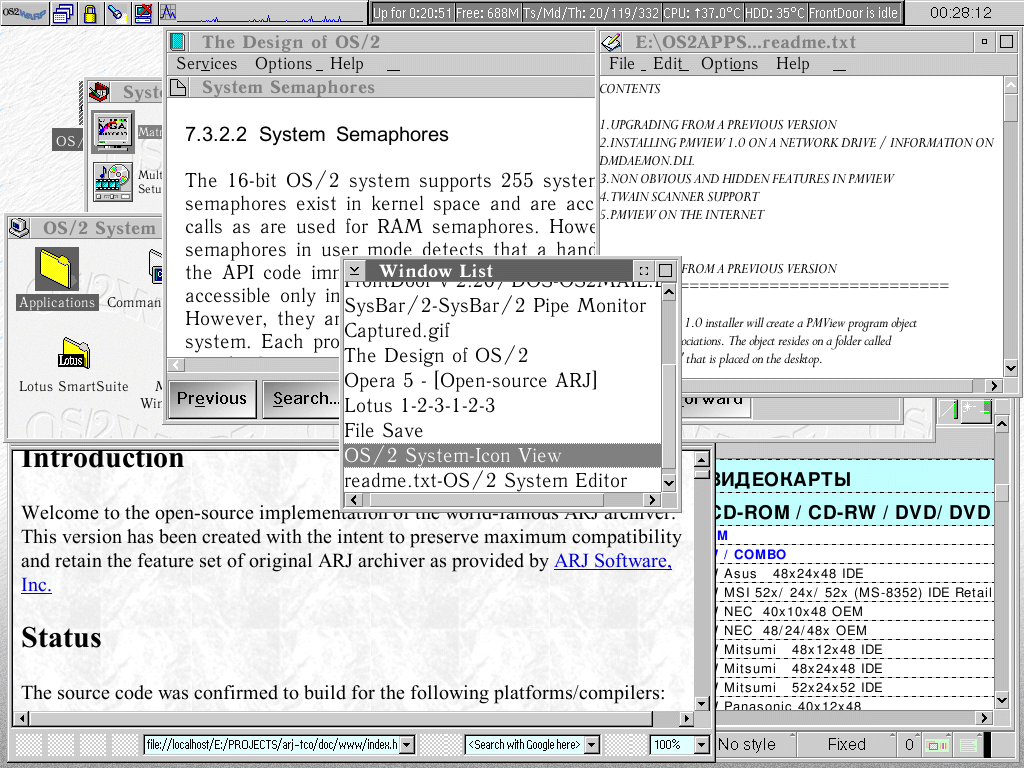Open the Multimedia Setup icon

pos(113,182)
